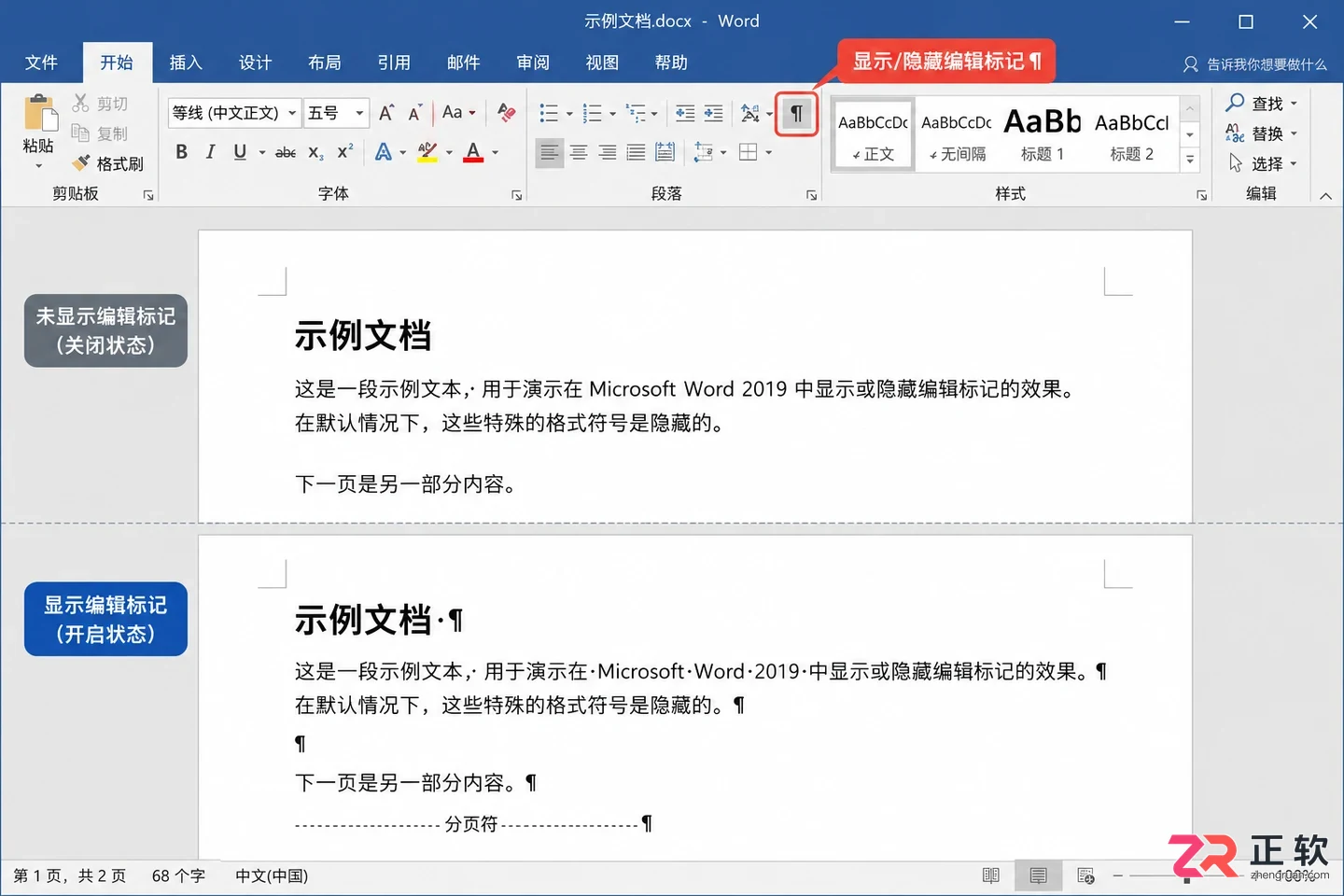Switch to Read Mode view in status bar

(x=991, y=875)
